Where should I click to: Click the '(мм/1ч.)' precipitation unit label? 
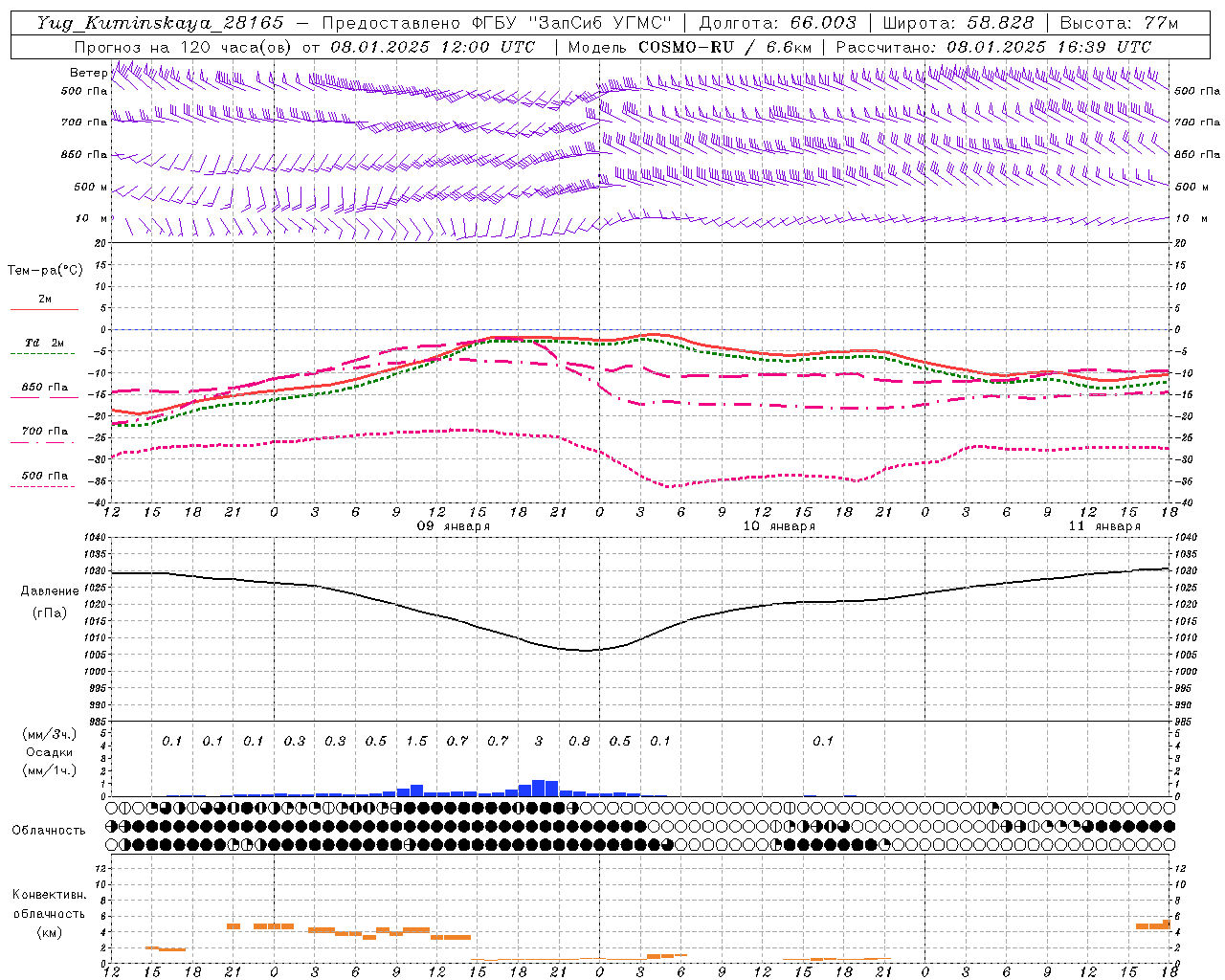click(49, 770)
